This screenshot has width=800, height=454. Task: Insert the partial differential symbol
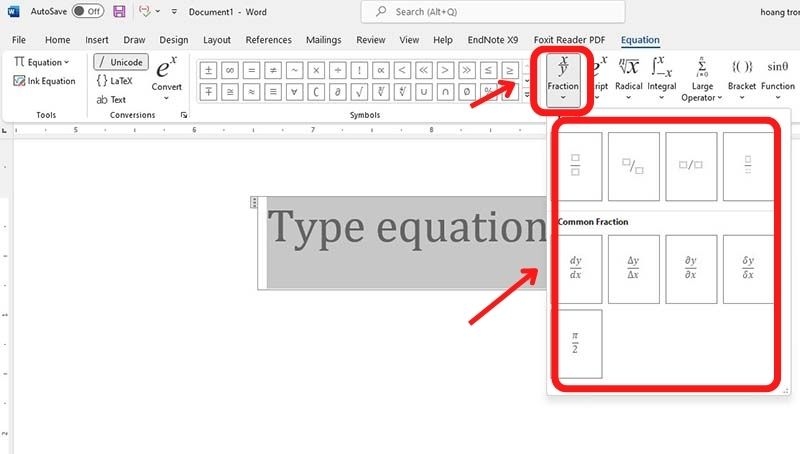(x=338, y=92)
